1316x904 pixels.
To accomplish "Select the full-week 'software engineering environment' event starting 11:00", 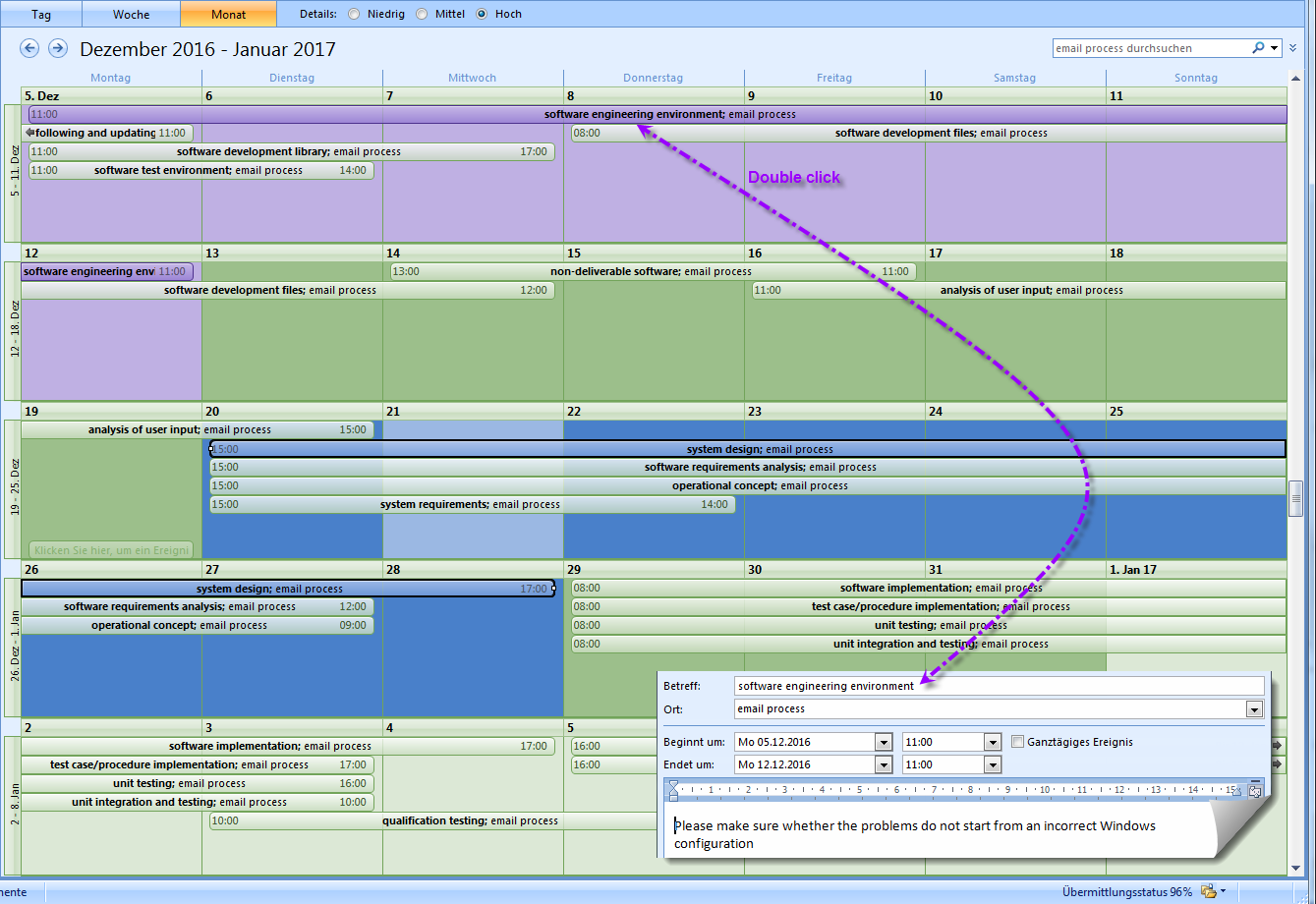I will tap(658, 114).
